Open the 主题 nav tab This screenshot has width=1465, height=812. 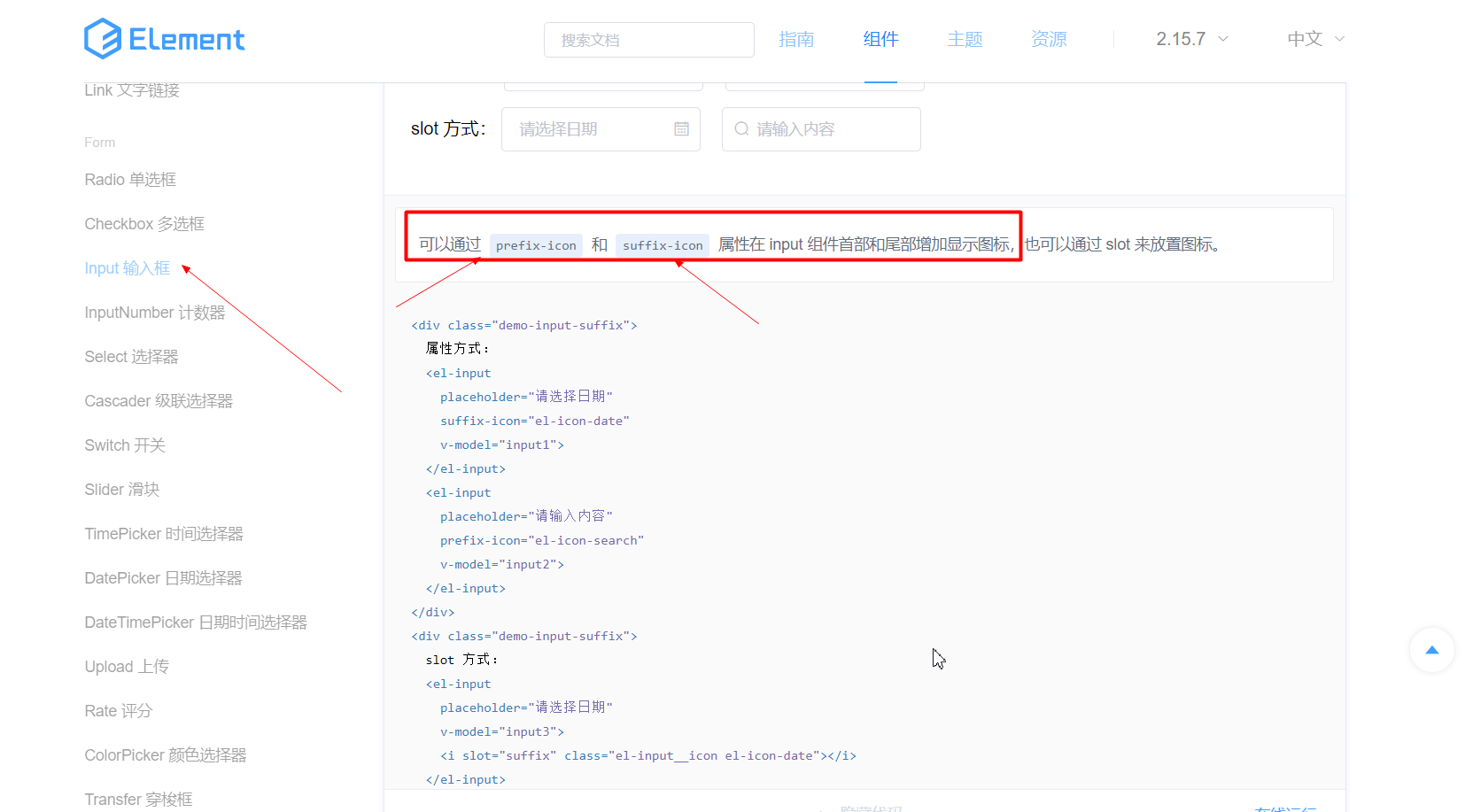pos(965,39)
